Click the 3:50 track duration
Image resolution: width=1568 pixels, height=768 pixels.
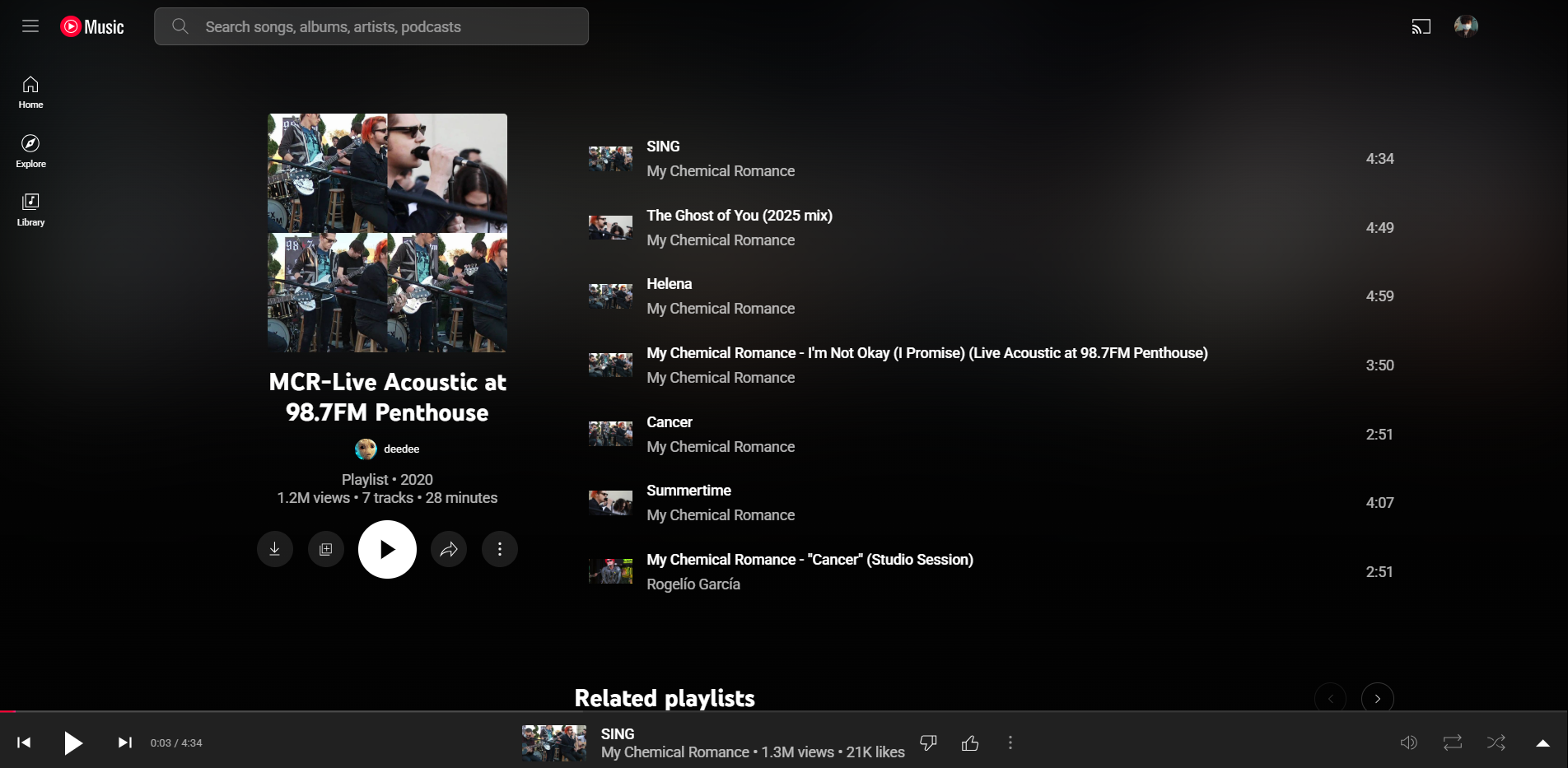pos(1379,365)
